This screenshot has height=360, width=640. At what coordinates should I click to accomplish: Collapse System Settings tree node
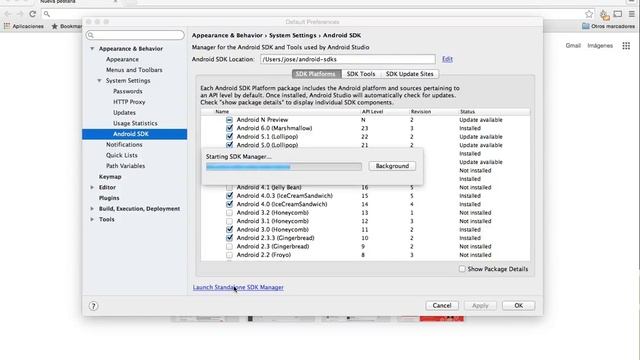pos(99,81)
